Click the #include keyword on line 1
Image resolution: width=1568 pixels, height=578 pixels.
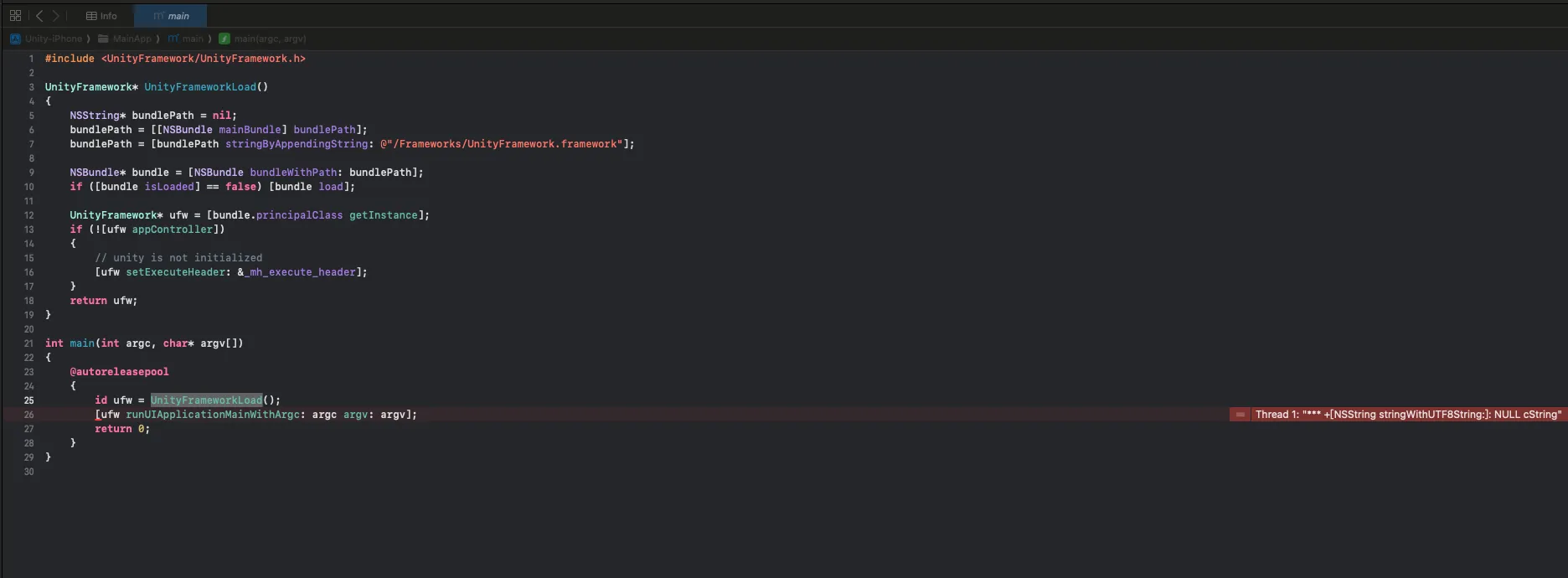pyautogui.click(x=70, y=59)
